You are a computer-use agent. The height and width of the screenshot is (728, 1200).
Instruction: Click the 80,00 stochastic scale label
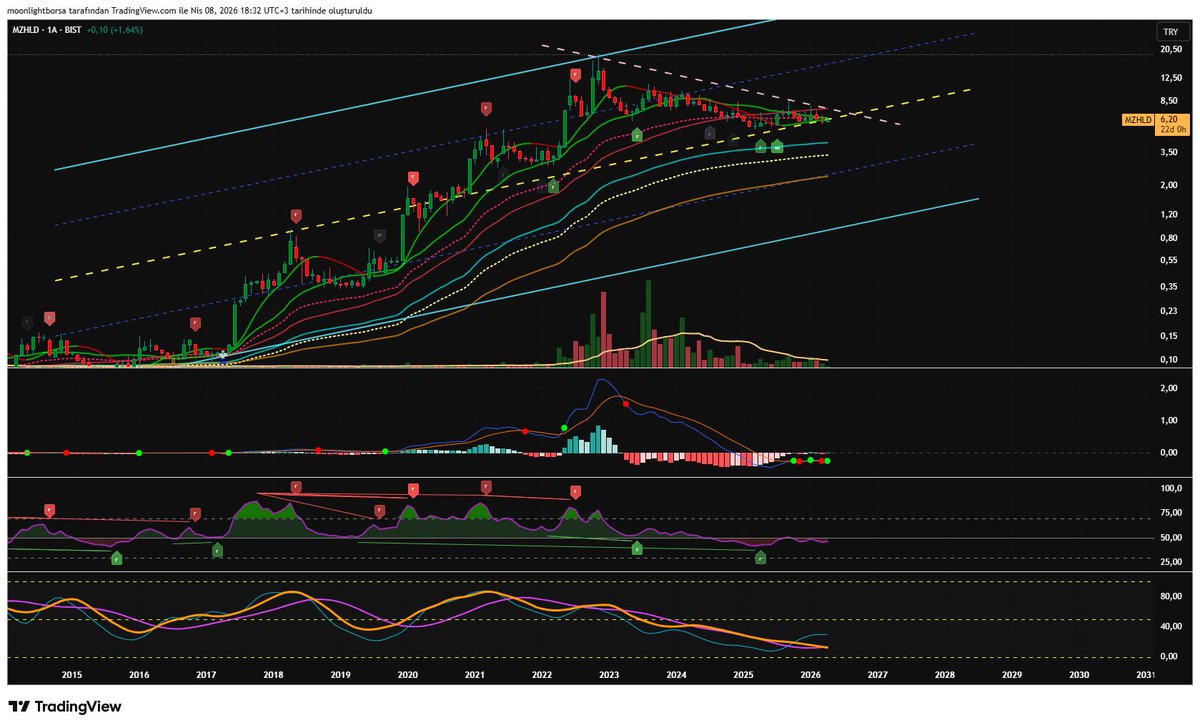(1170, 597)
